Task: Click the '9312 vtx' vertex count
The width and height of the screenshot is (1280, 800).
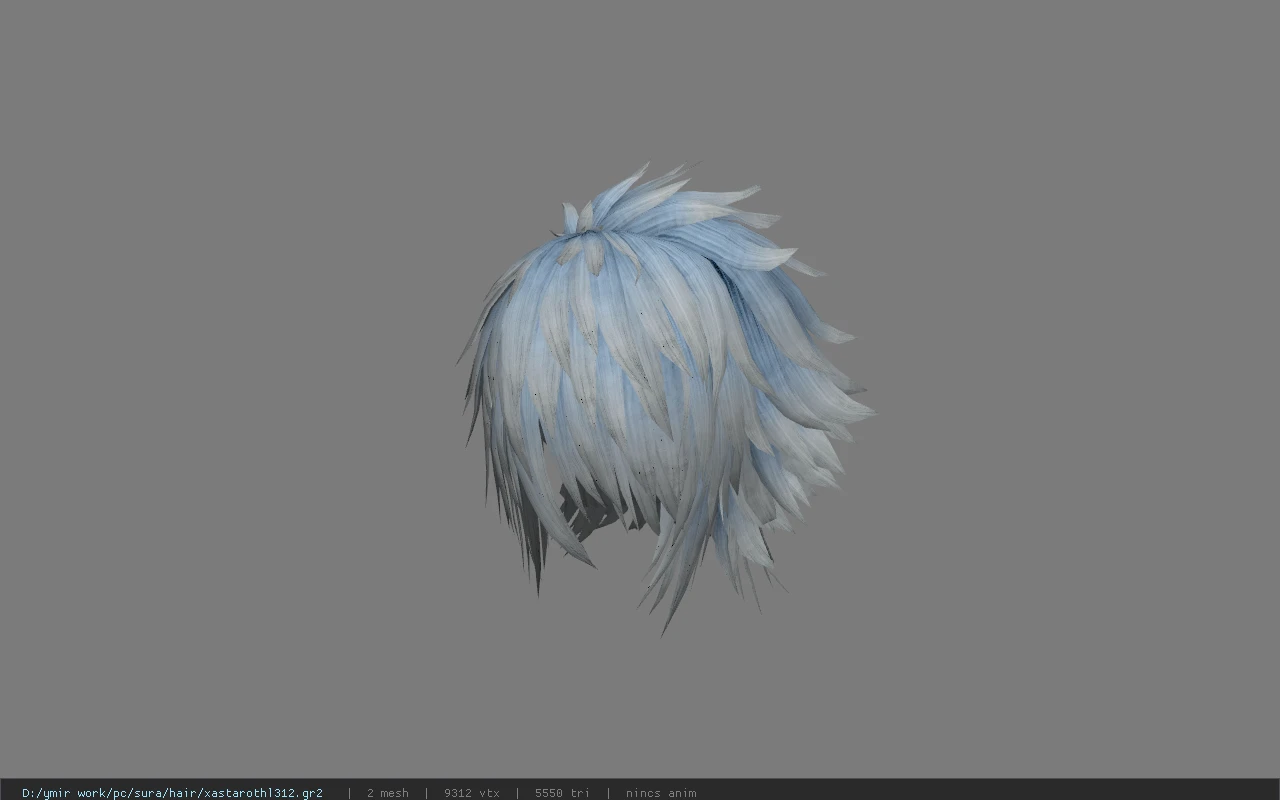Action: 472,793
